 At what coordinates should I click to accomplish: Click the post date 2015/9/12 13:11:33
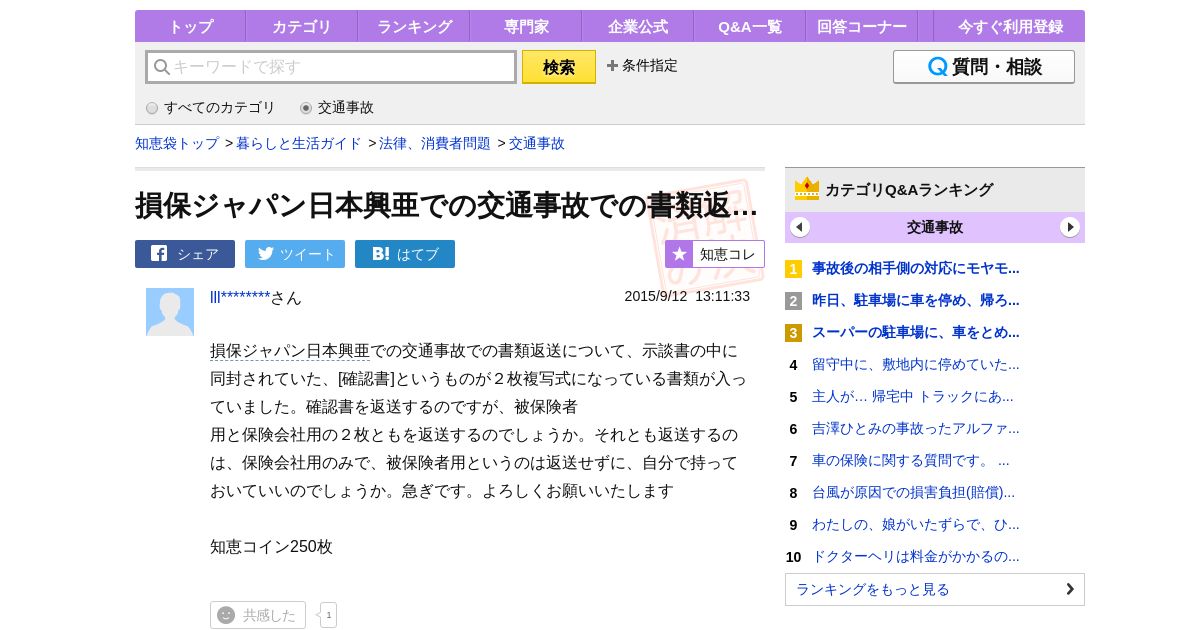(x=687, y=296)
